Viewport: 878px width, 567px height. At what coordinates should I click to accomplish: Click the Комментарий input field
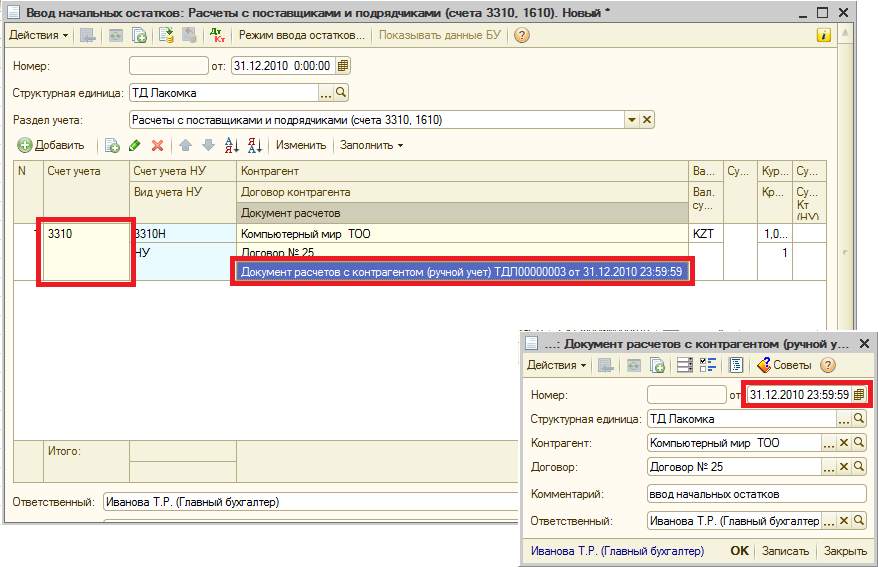[757, 493]
